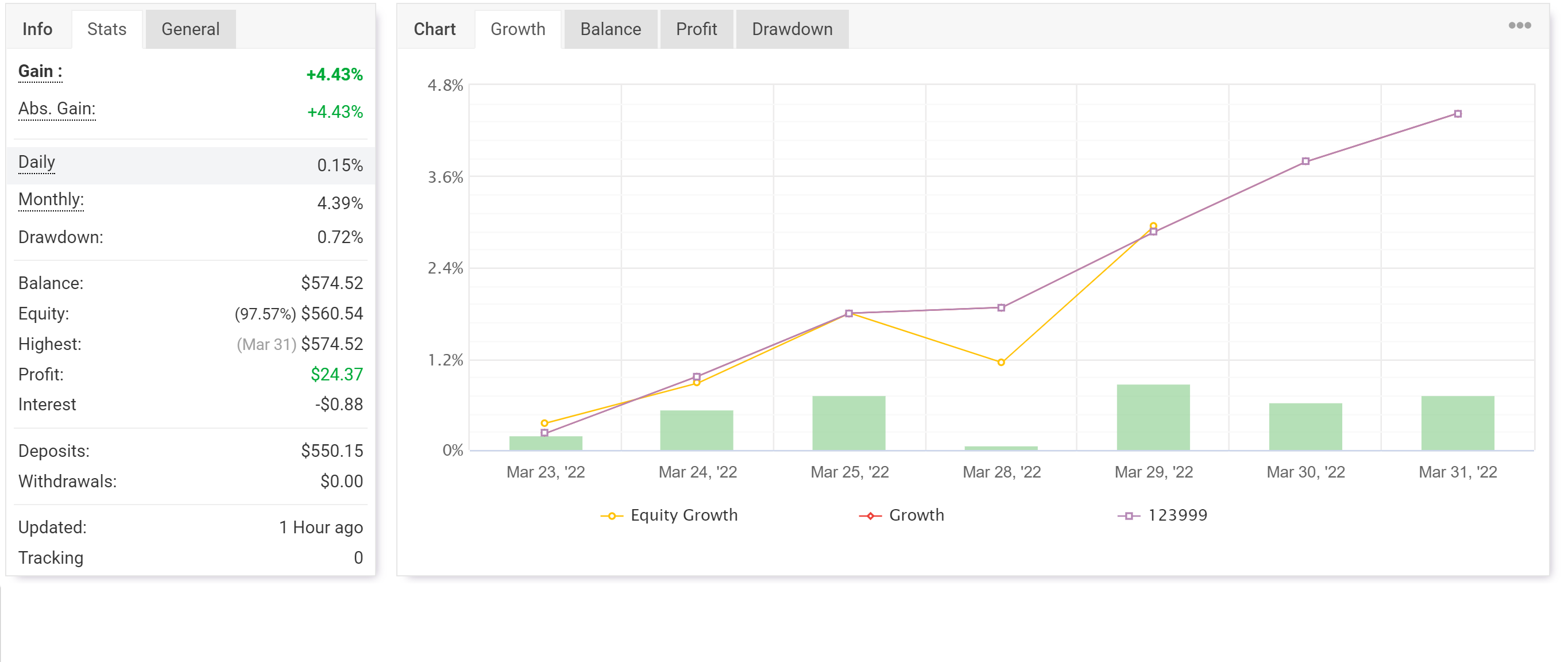Select the Growth chart tab
This screenshot has height=662, width=1568.
point(517,29)
